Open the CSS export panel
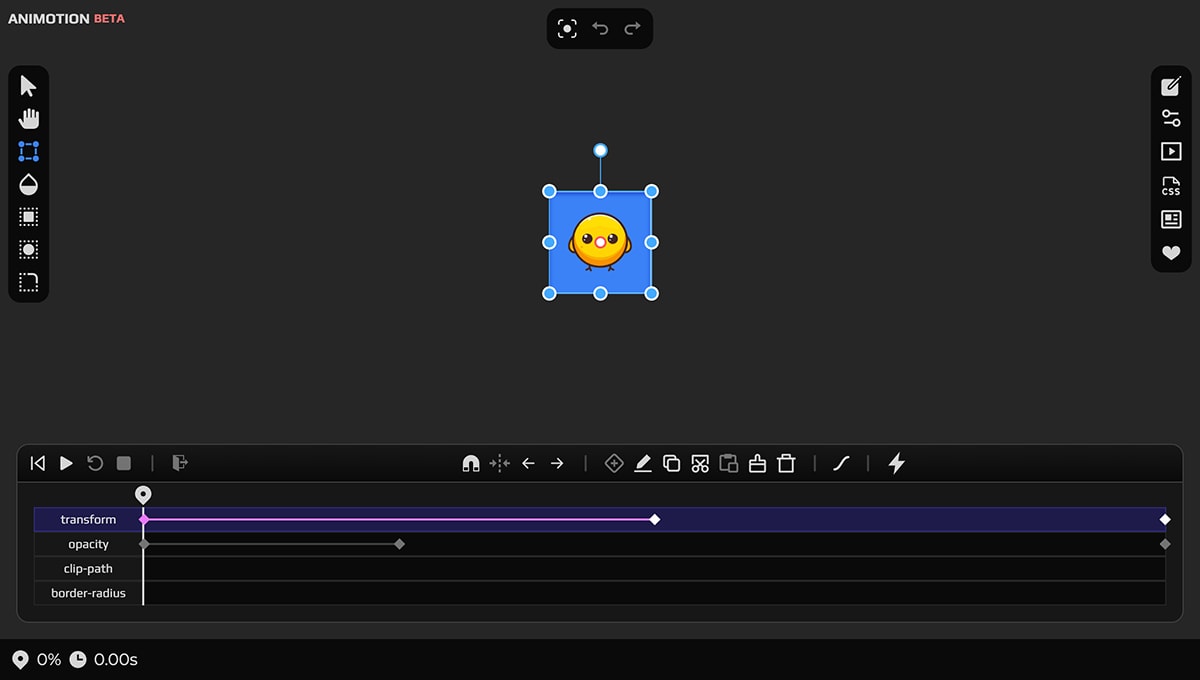This screenshot has height=680, width=1200. 1171,186
